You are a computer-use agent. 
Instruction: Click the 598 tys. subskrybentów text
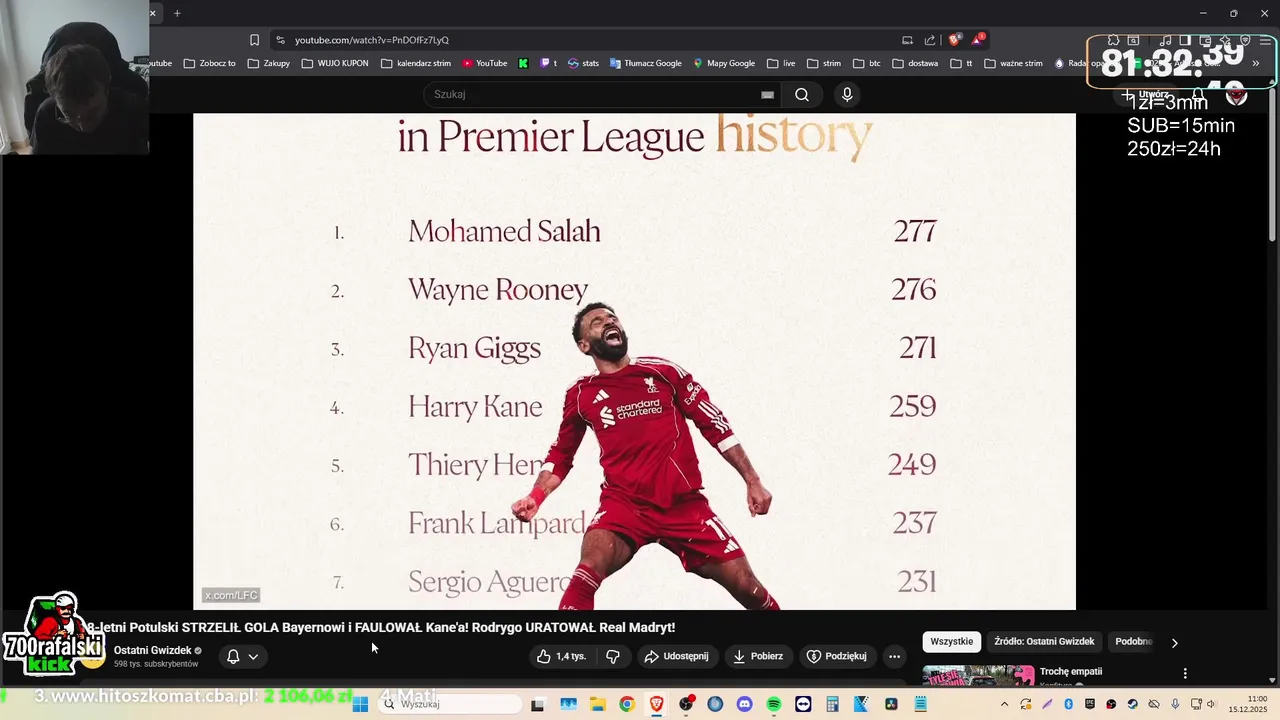156,664
